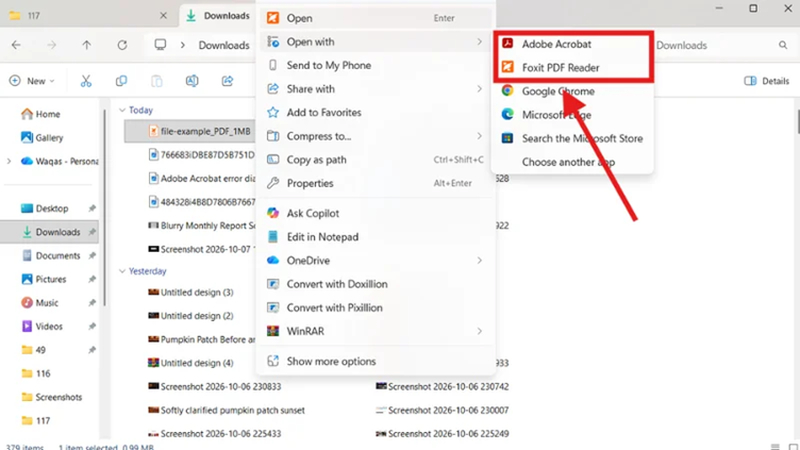Expand the WinRAR submenu

coord(376,331)
